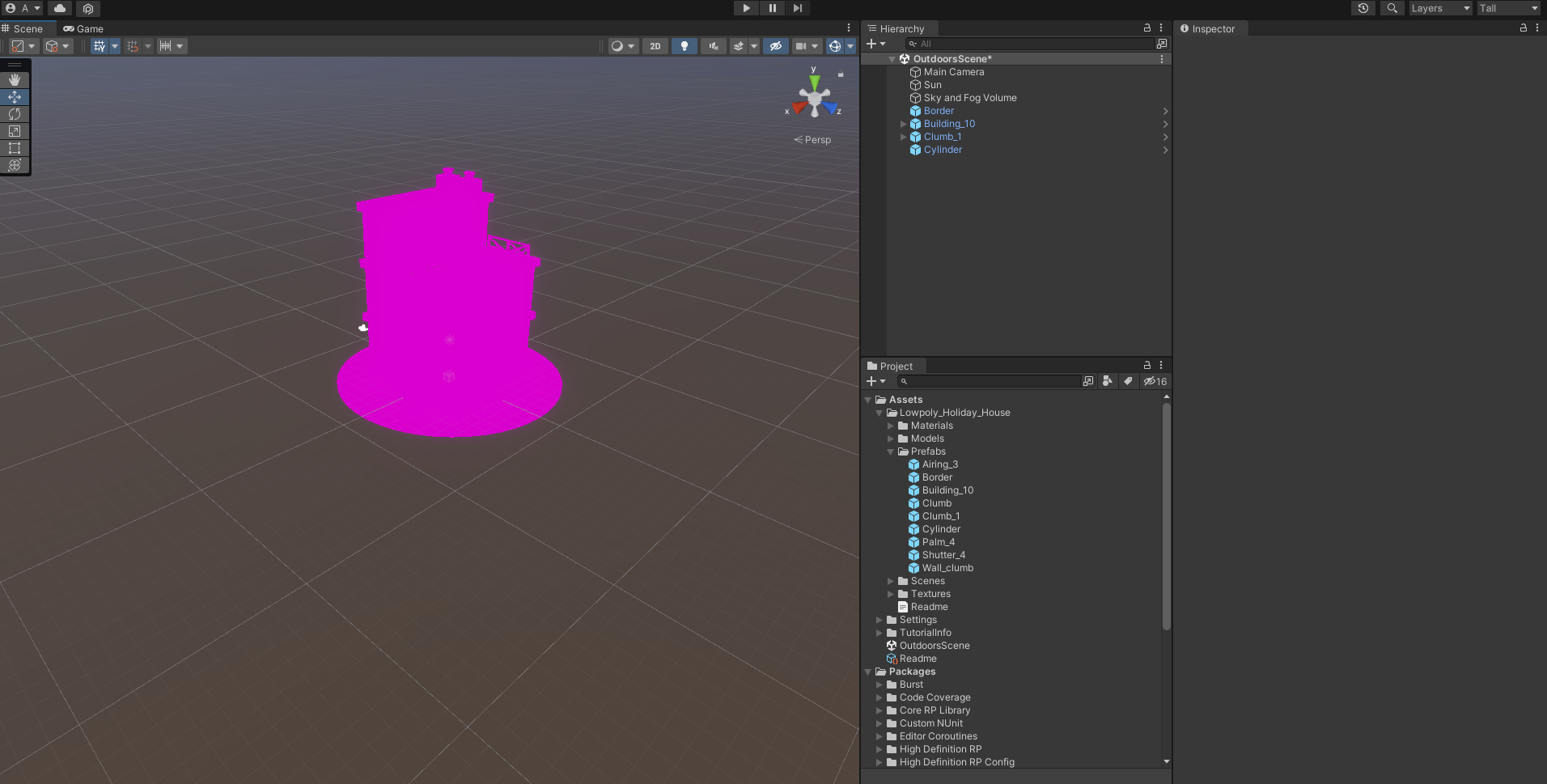Select the Transform tool
This screenshot has width=1547, height=784.
pos(15,165)
